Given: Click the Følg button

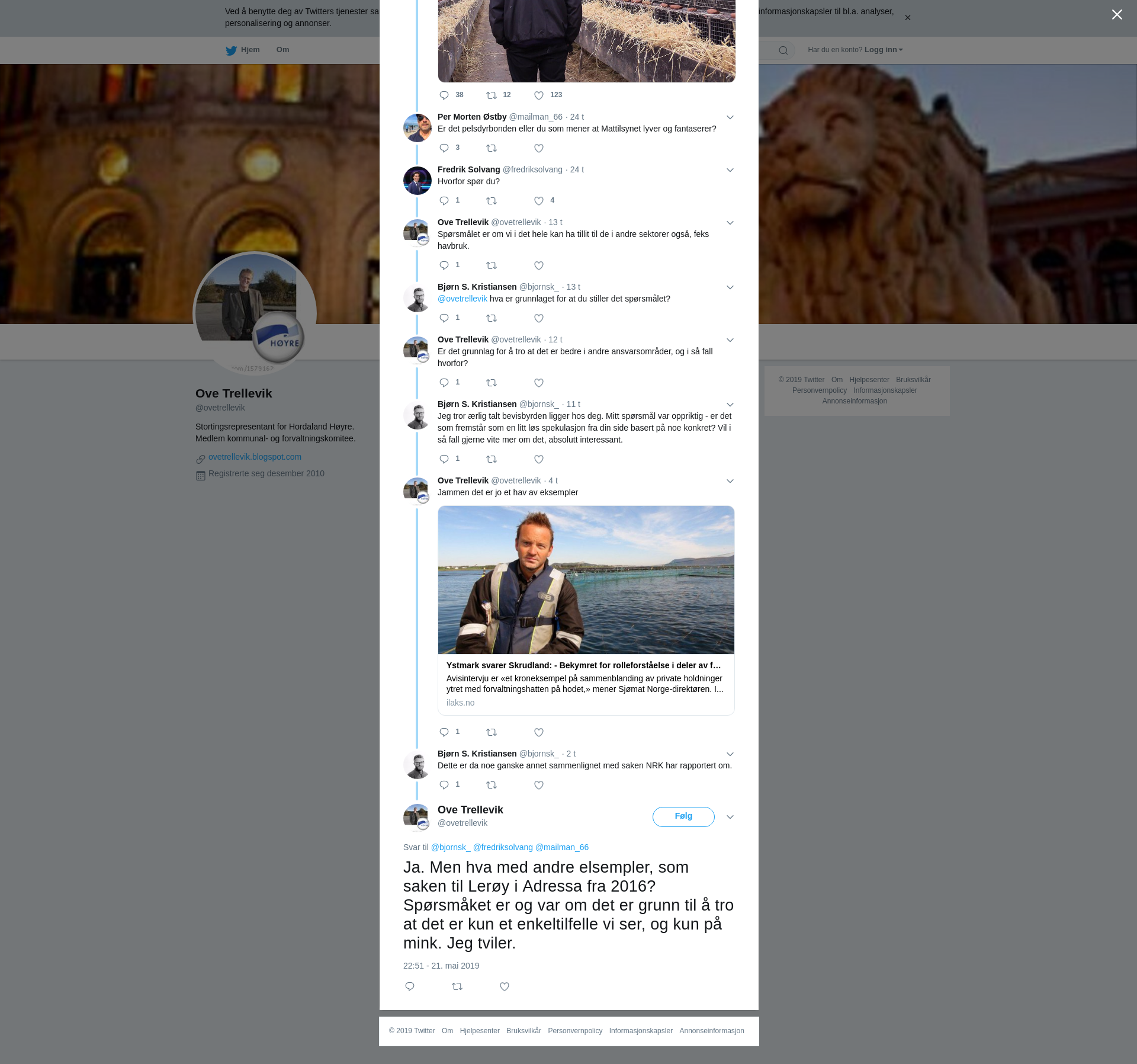Looking at the screenshot, I should coord(683,816).
